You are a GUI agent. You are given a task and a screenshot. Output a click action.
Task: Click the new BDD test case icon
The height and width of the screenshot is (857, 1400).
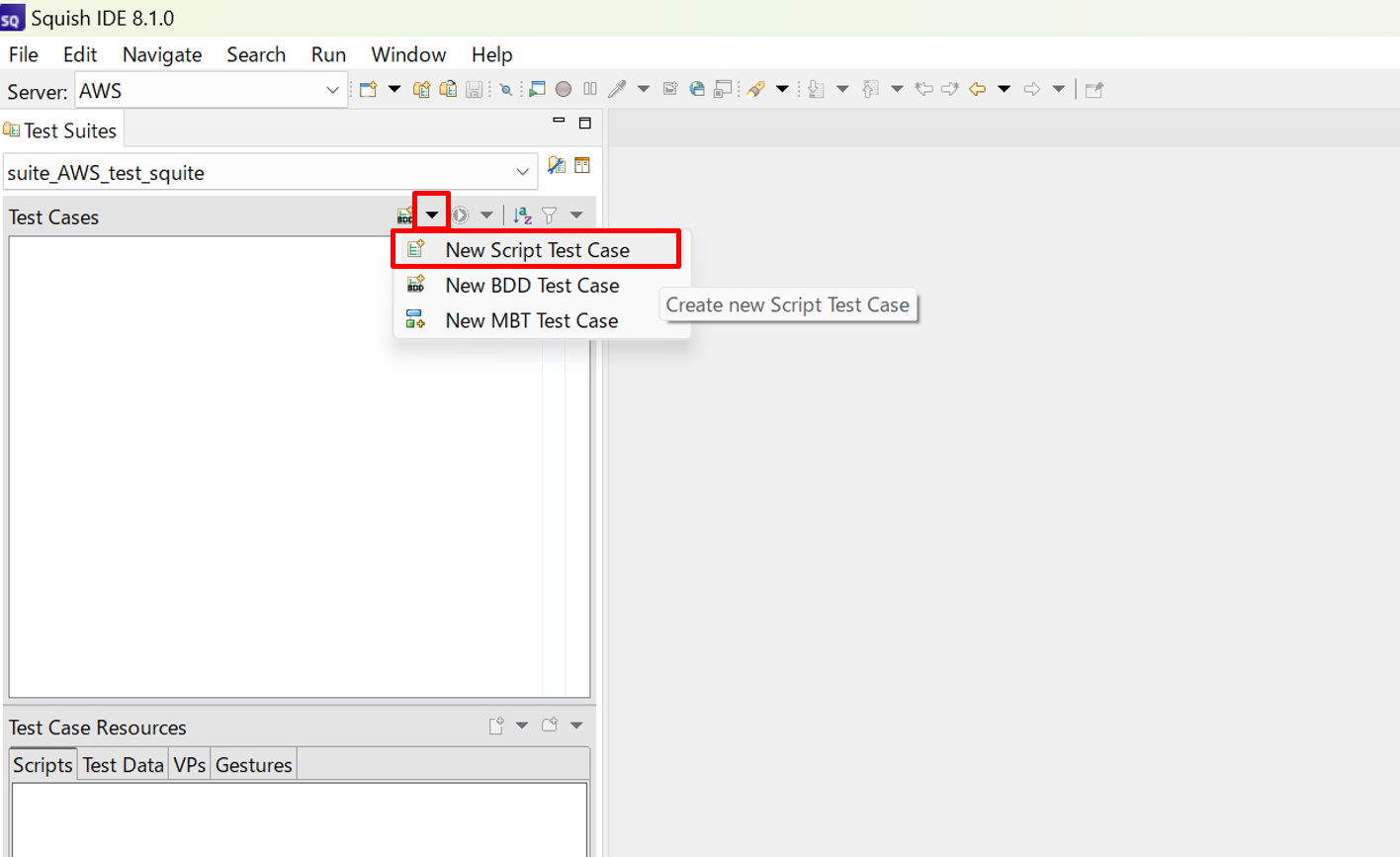click(x=405, y=215)
